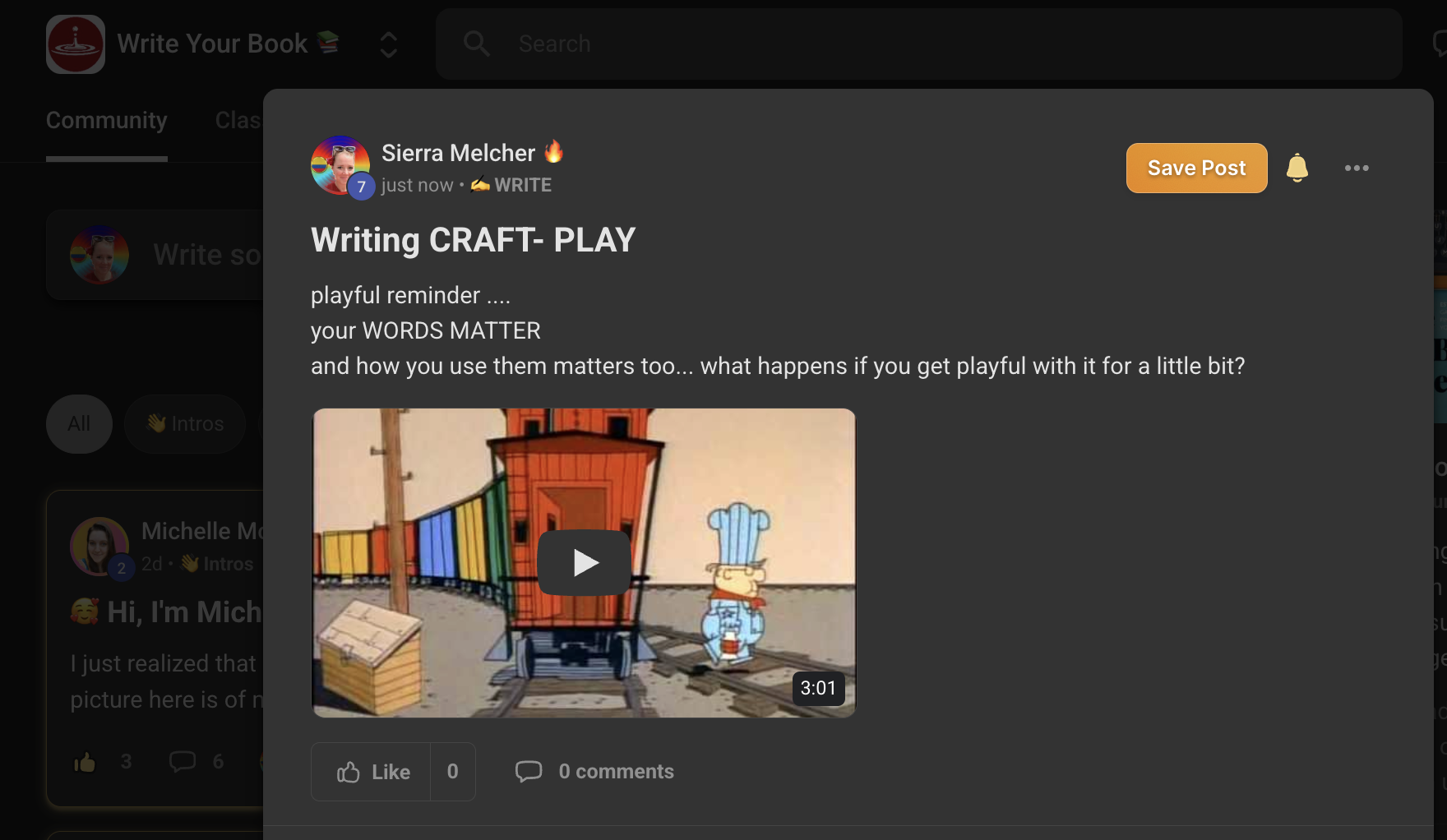Click the search magnifier icon
The image size is (1447, 840).
(477, 44)
